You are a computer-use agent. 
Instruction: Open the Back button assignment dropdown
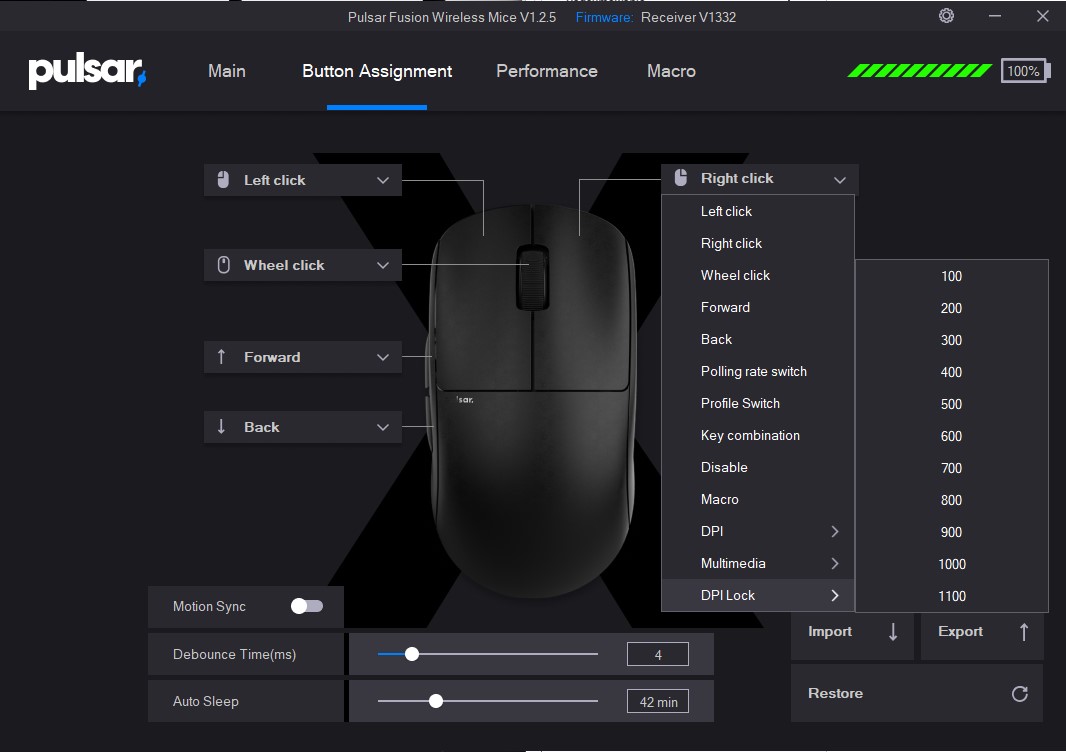point(382,427)
